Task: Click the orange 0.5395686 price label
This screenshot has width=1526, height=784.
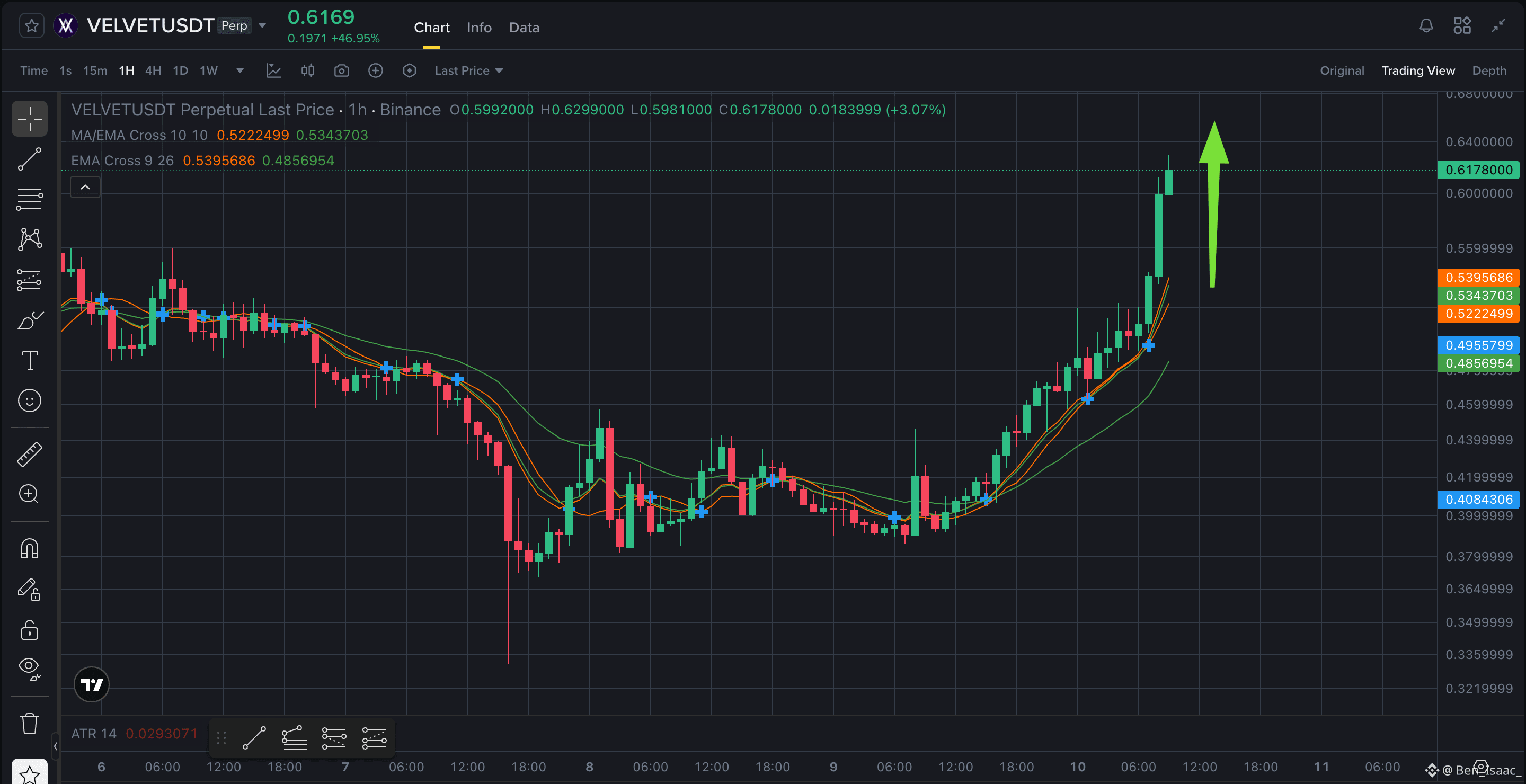Action: (x=1479, y=278)
